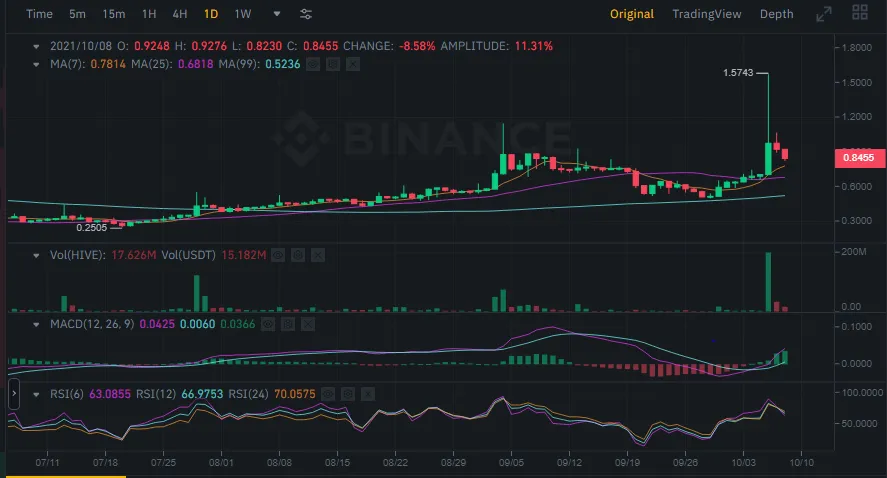This screenshot has width=887, height=478.
Task: Remove the MACD indicator with its X icon
Action: pos(308,325)
